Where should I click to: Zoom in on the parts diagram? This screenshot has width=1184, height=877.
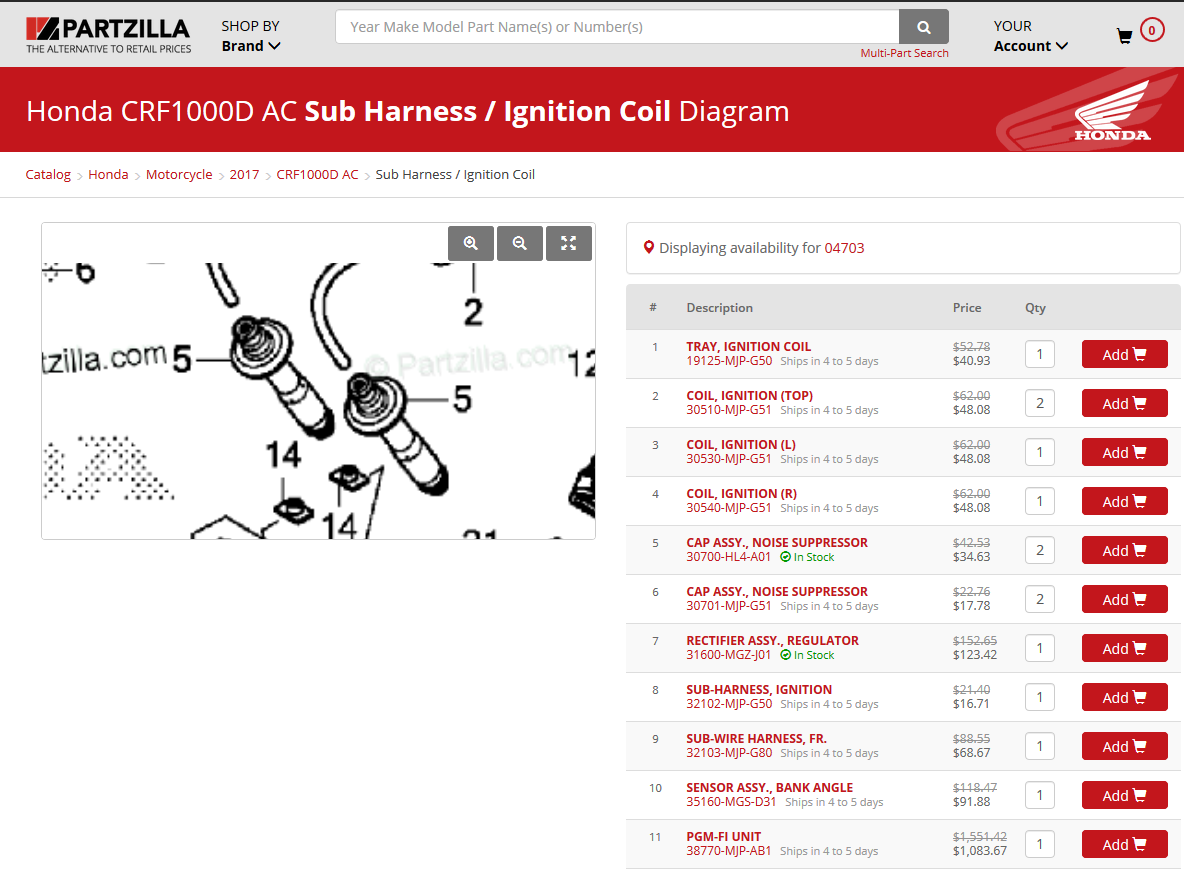[471, 243]
